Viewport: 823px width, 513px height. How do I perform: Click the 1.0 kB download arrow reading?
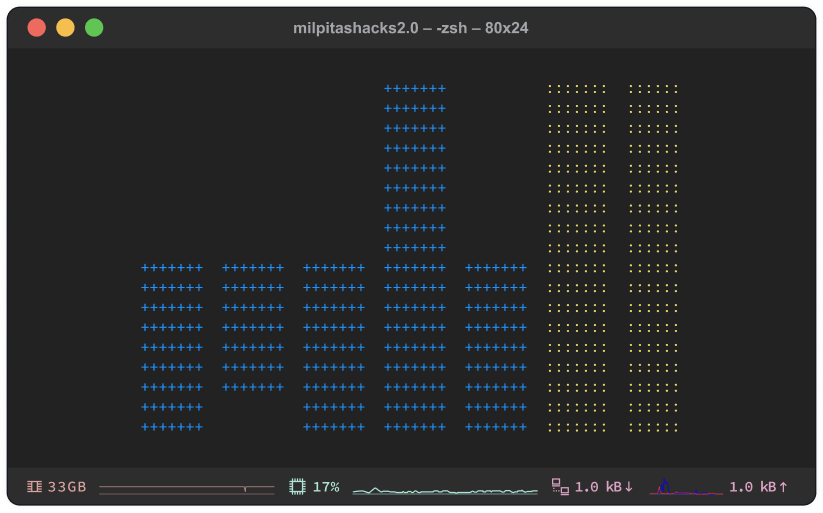[604, 487]
